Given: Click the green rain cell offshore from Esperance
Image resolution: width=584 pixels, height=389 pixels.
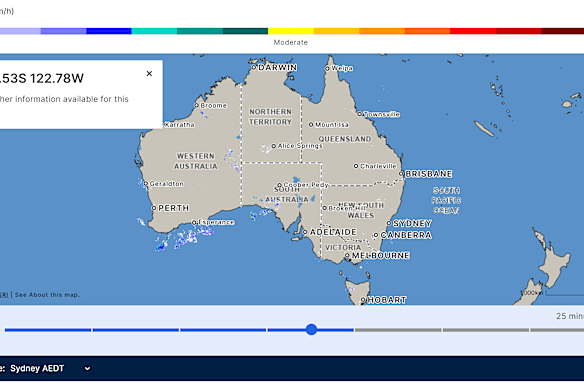Looking at the screenshot, I should (x=161, y=246).
